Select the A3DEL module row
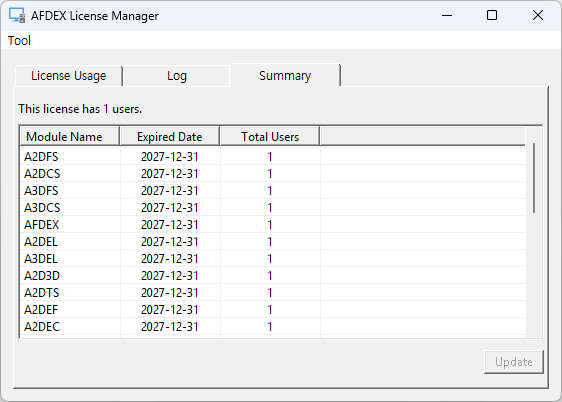This screenshot has width=562, height=402. click(272, 259)
